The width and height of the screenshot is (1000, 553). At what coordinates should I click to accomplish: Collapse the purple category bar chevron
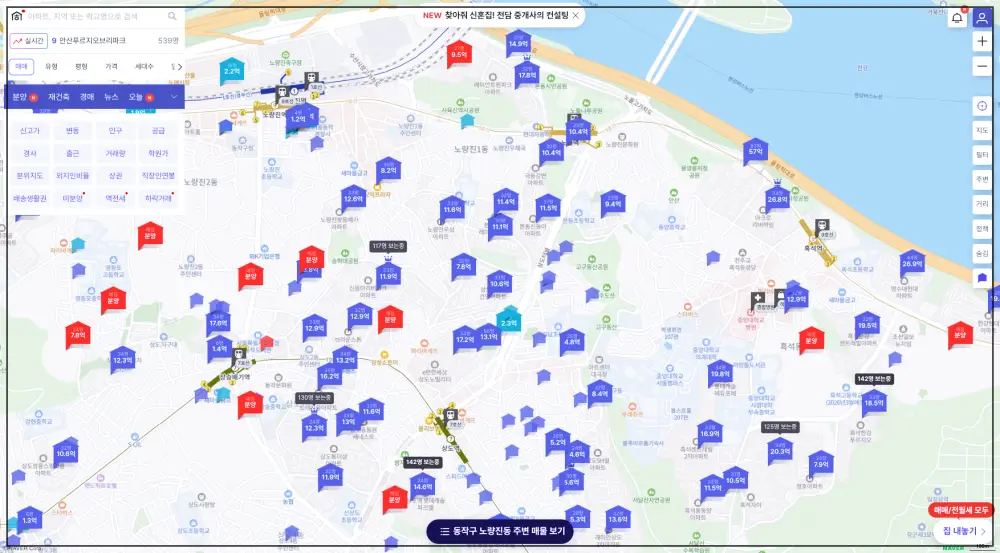click(x=173, y=97)
